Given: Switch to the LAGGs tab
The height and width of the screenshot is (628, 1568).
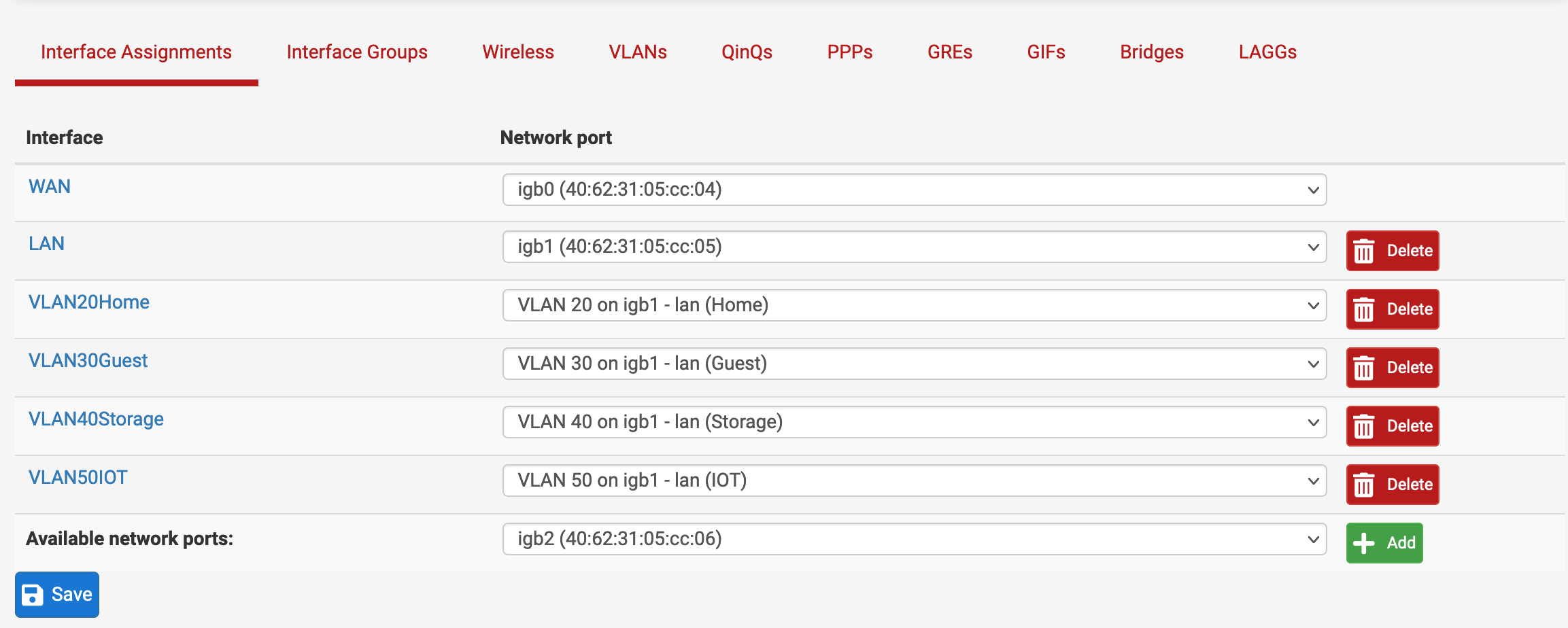Looking at the screenshot, I should pyautogui.click(x=1267, y=52).
